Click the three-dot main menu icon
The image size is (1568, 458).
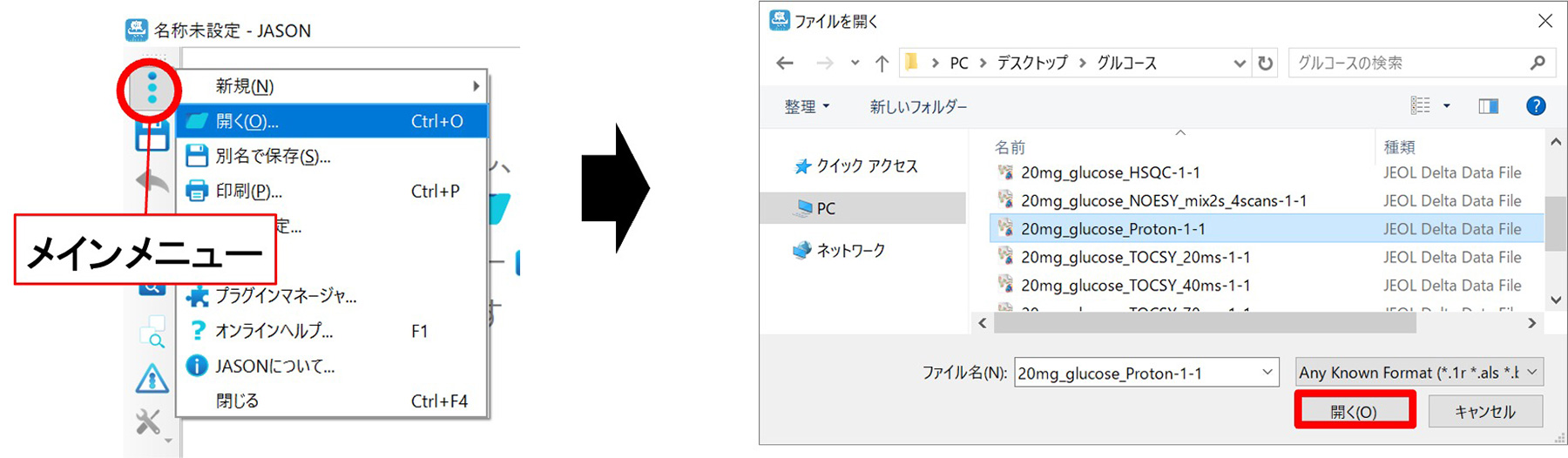(152, 88)
